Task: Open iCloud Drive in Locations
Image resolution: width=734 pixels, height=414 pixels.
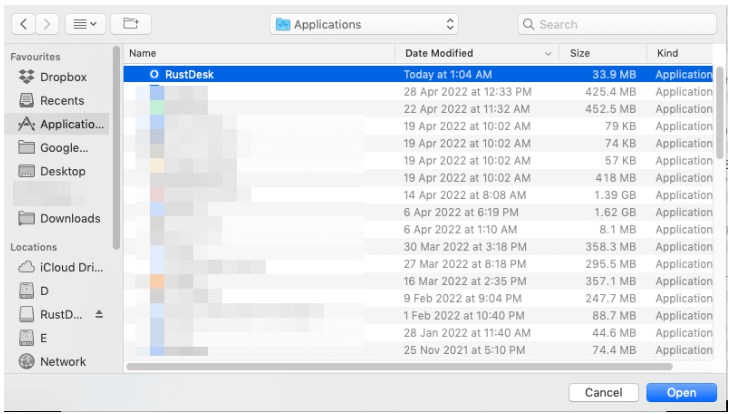Action: pyautogui.click(x=57, y=267)
